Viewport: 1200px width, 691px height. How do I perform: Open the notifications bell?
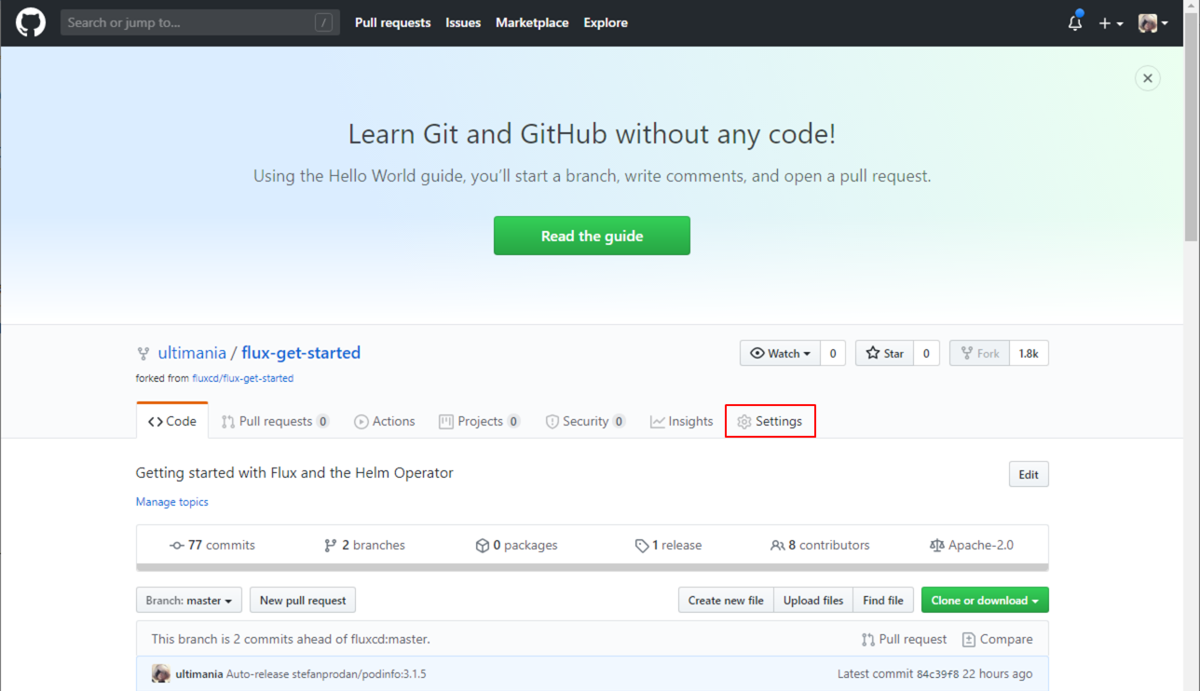click(x=1075, y=22)
